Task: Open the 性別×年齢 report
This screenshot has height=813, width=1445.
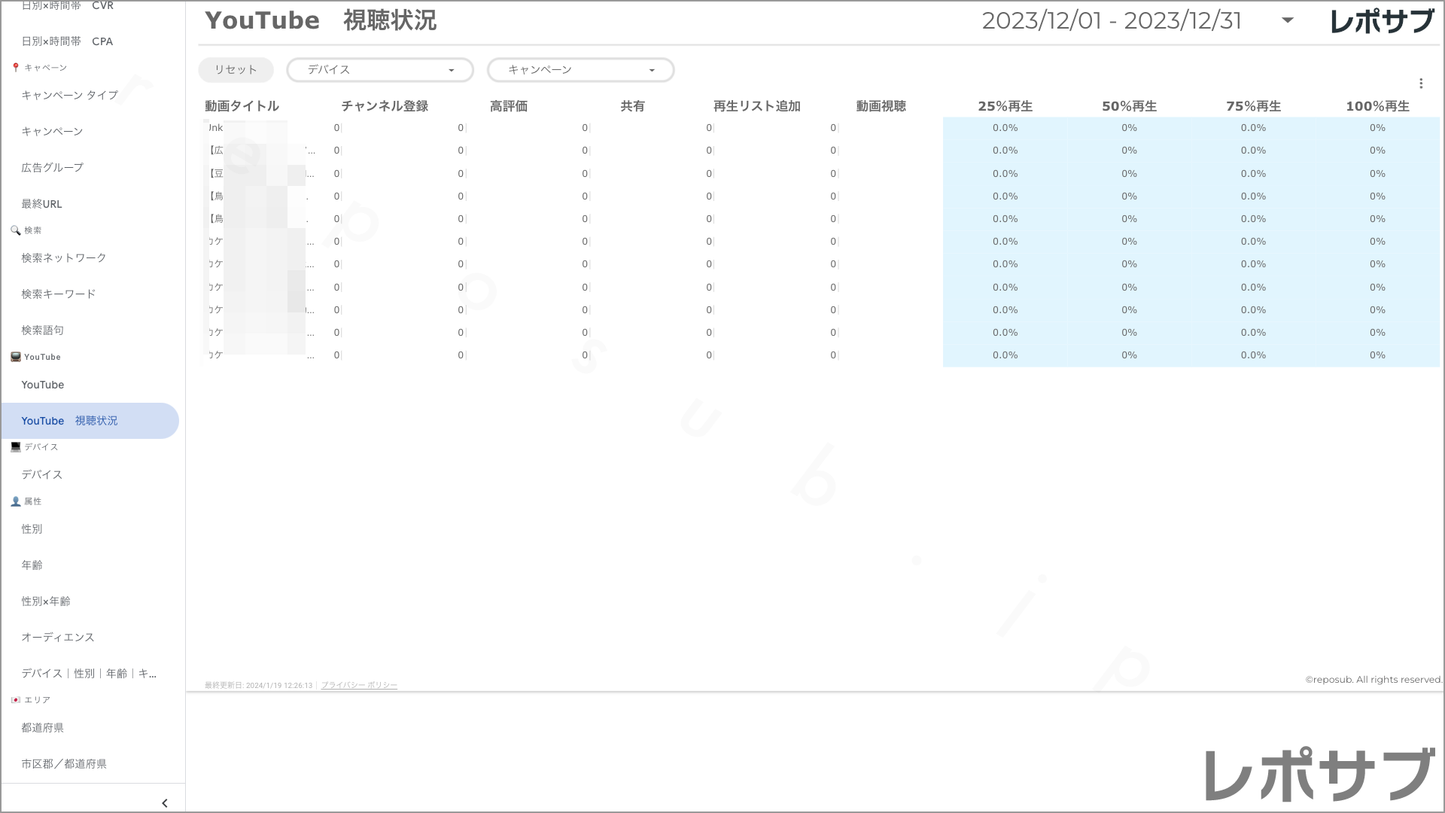Action: [x=46, y=601]
